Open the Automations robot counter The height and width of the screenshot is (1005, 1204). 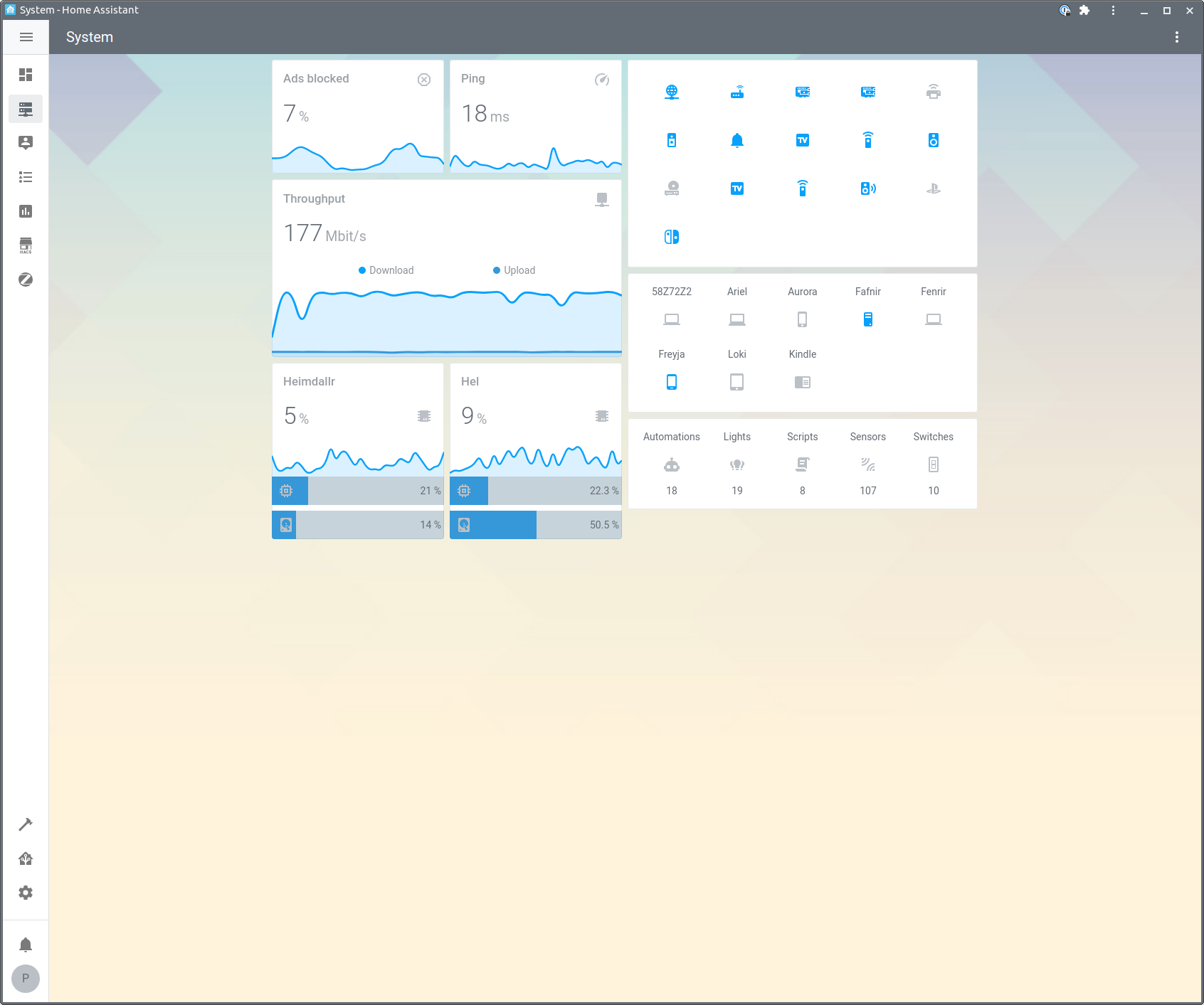click(672, 464)
